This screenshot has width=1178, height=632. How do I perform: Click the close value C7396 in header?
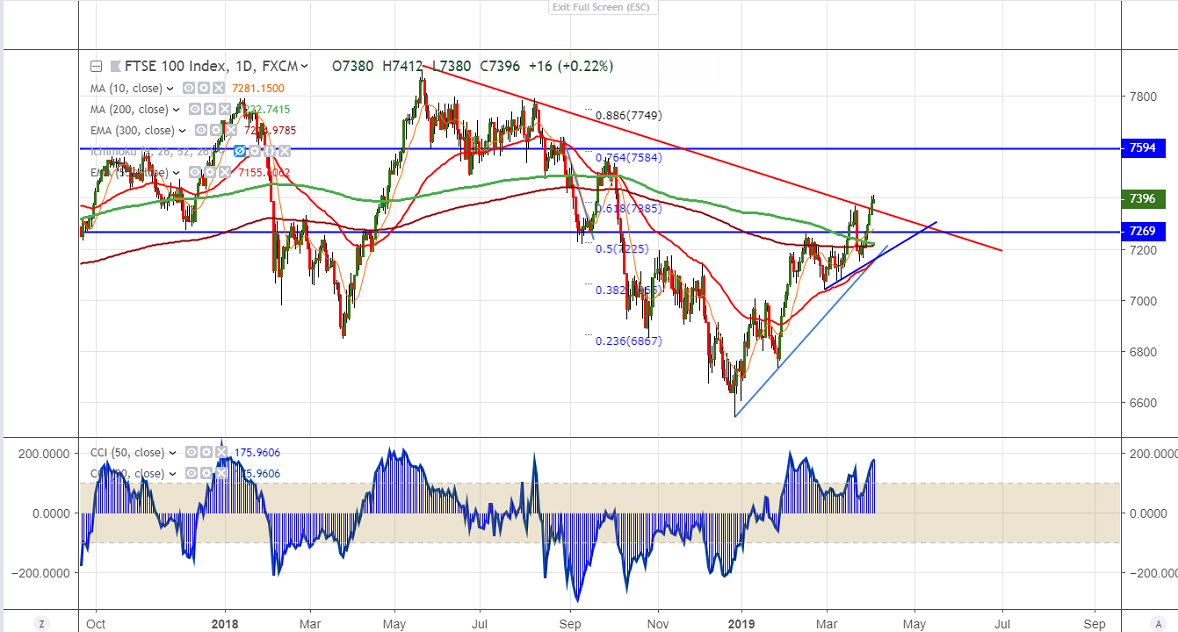click(x=500, y=66)
